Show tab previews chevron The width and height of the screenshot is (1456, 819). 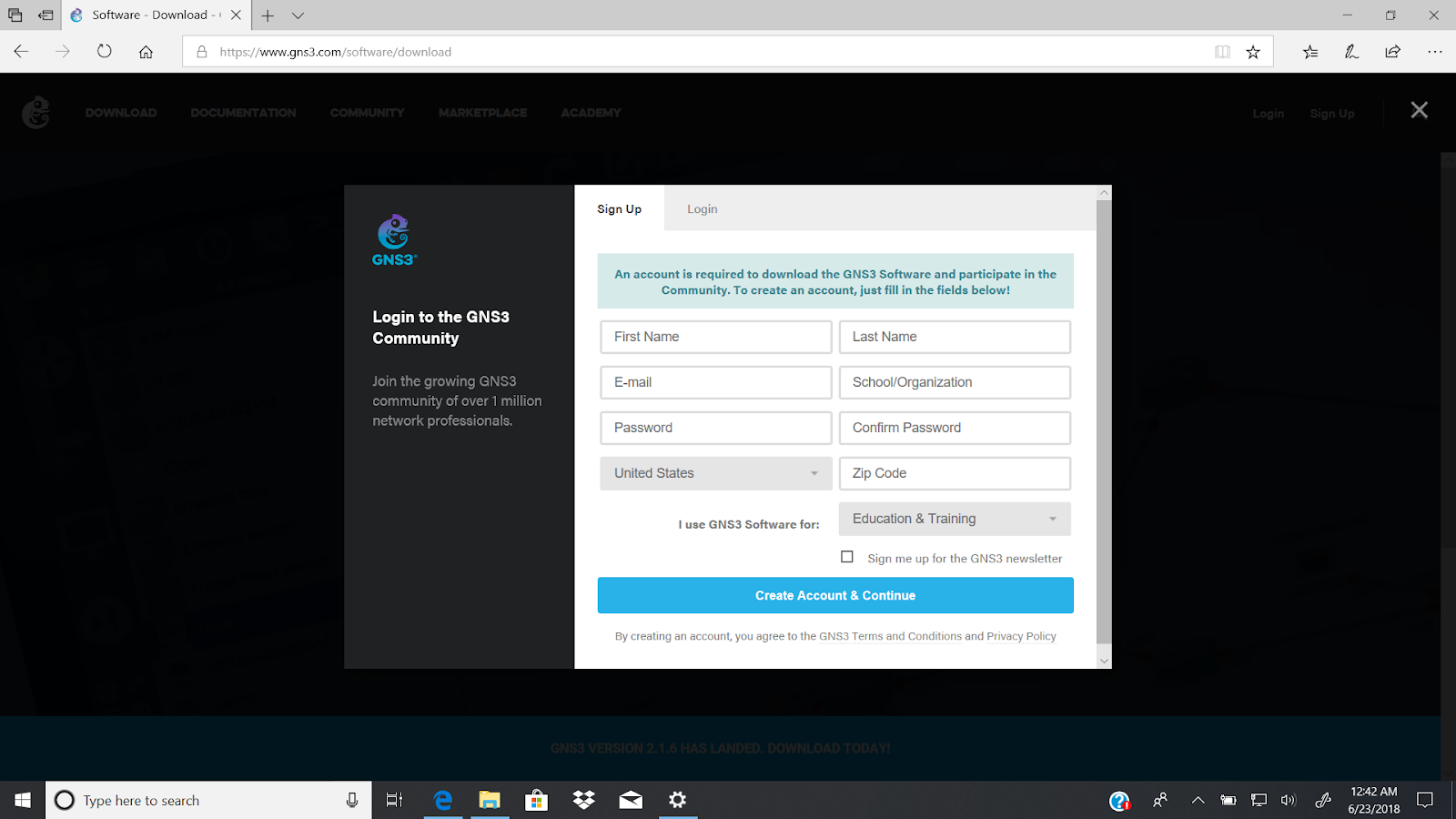(x=298, y=15)
